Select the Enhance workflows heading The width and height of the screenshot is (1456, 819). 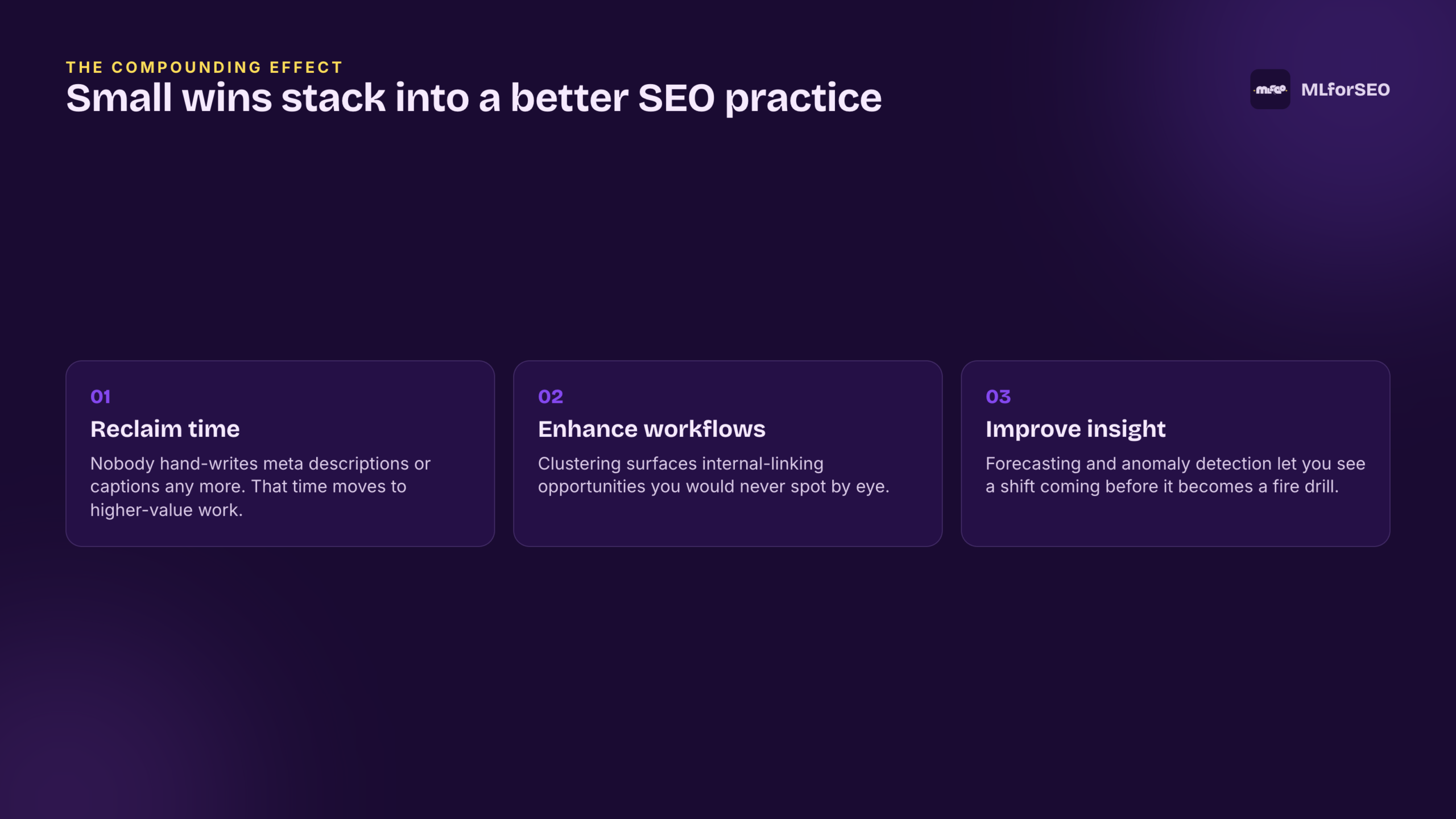coord(652,429)
